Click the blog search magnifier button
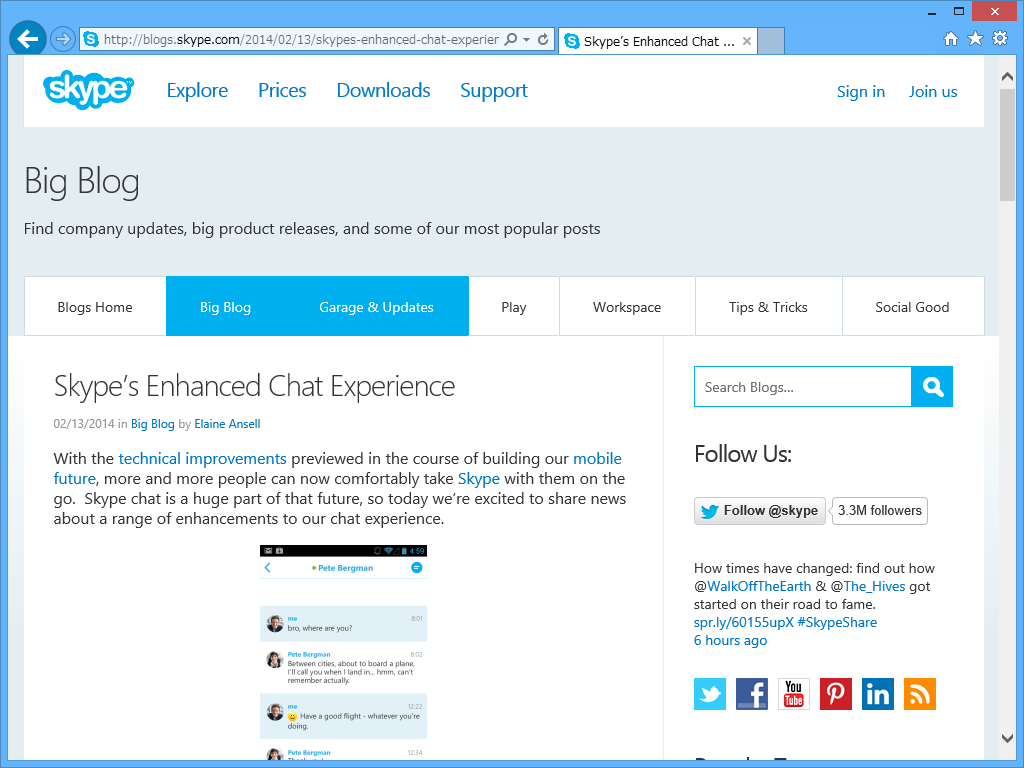1024x768 pixels. coord(932,387)
